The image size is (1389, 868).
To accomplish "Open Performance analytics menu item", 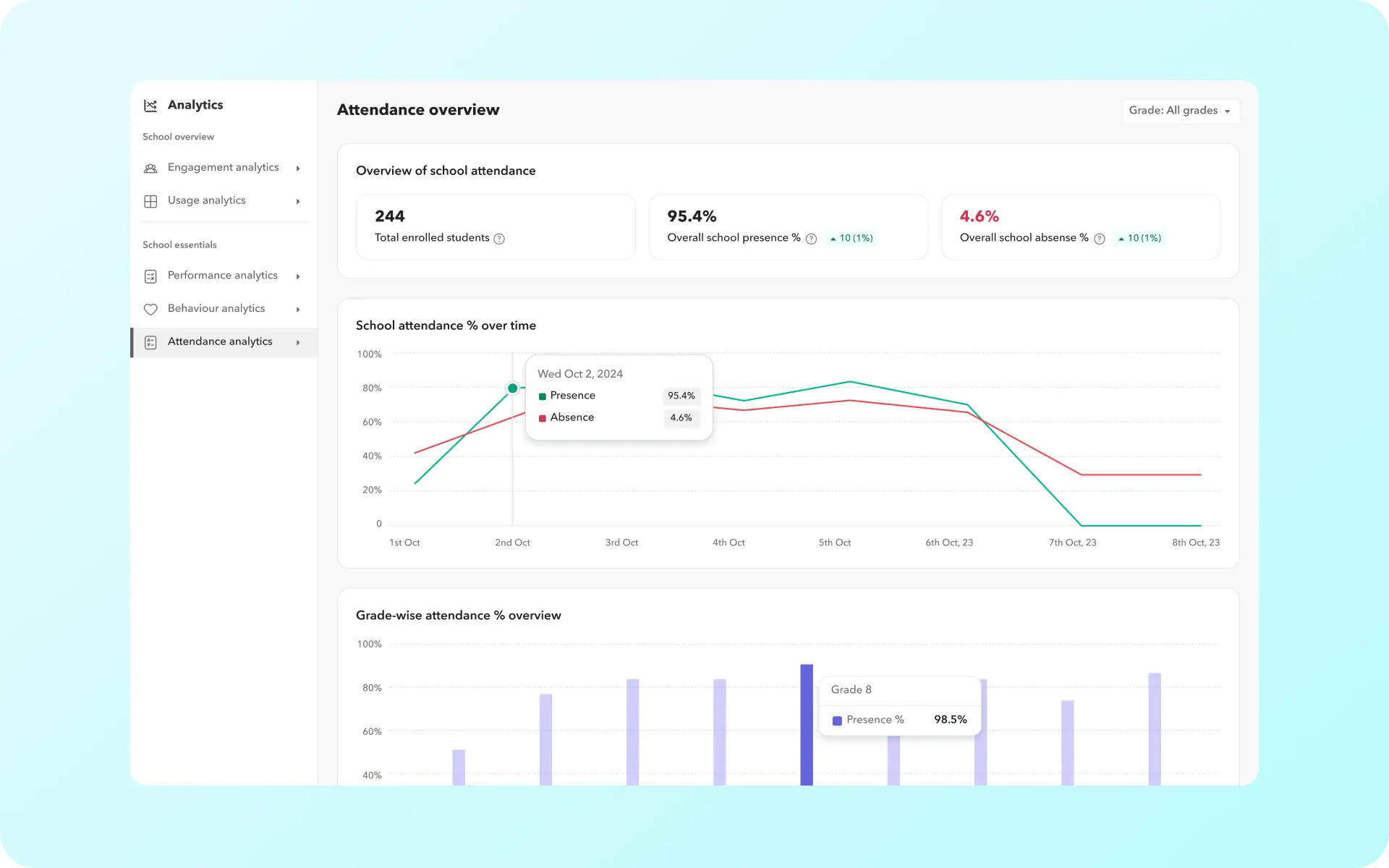I will (x=224, y=276).
